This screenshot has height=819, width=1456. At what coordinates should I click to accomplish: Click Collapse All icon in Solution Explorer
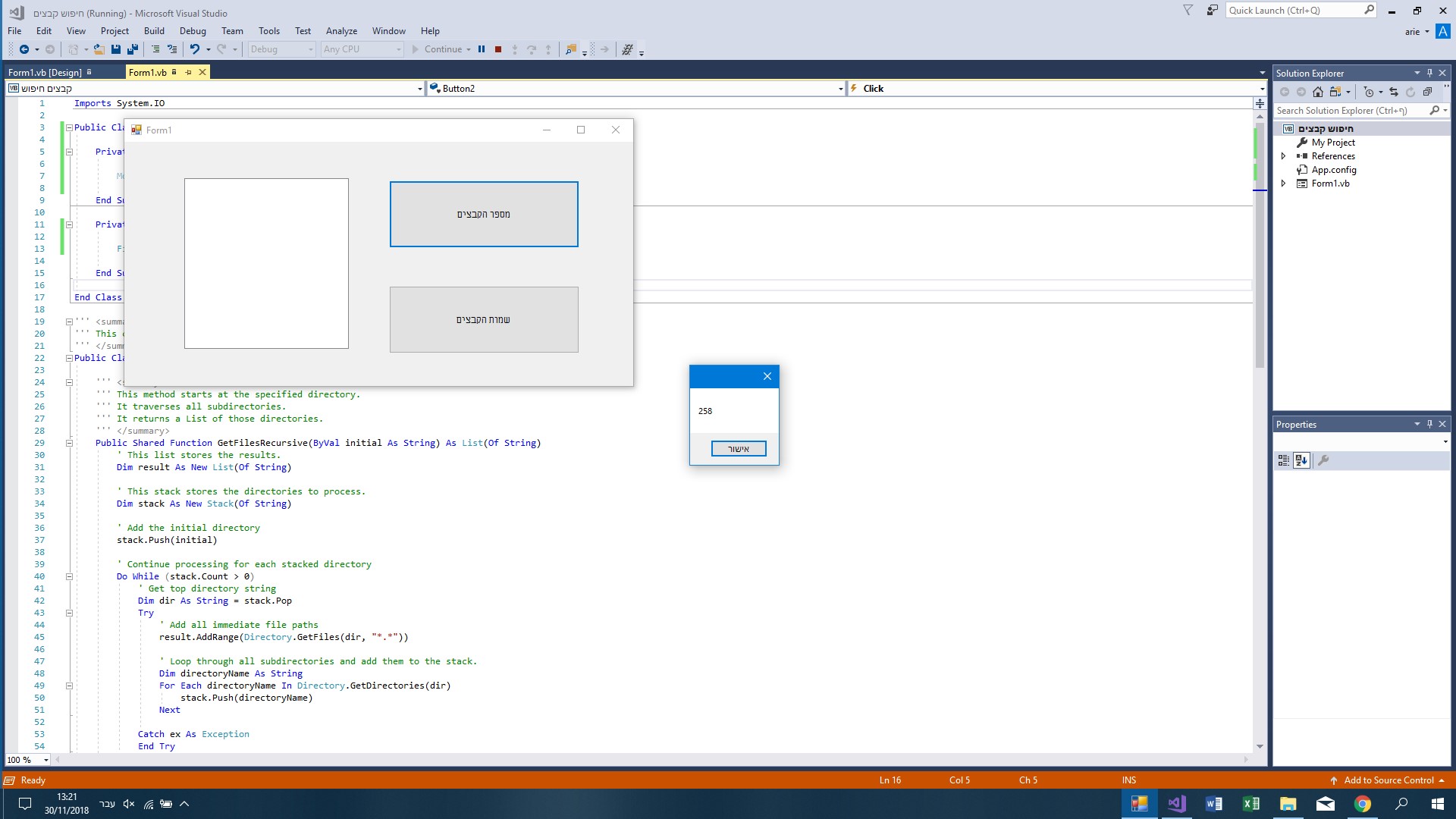click(1427, 92)
